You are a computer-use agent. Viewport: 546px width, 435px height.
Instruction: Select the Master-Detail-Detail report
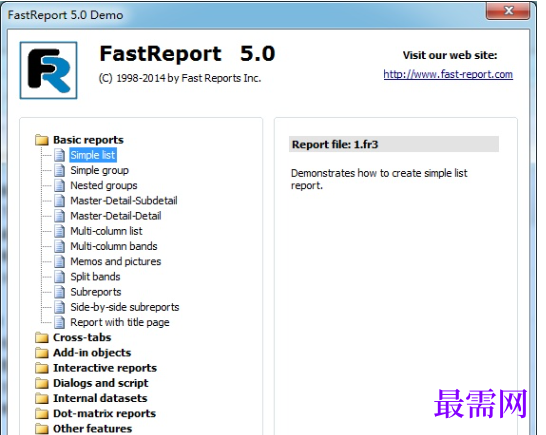click(116, 216)
